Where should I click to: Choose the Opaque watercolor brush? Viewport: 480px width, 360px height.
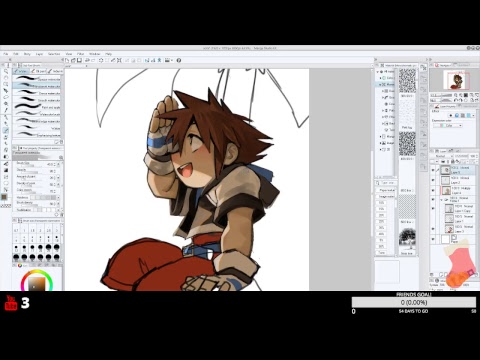click(x=37, y=79)
